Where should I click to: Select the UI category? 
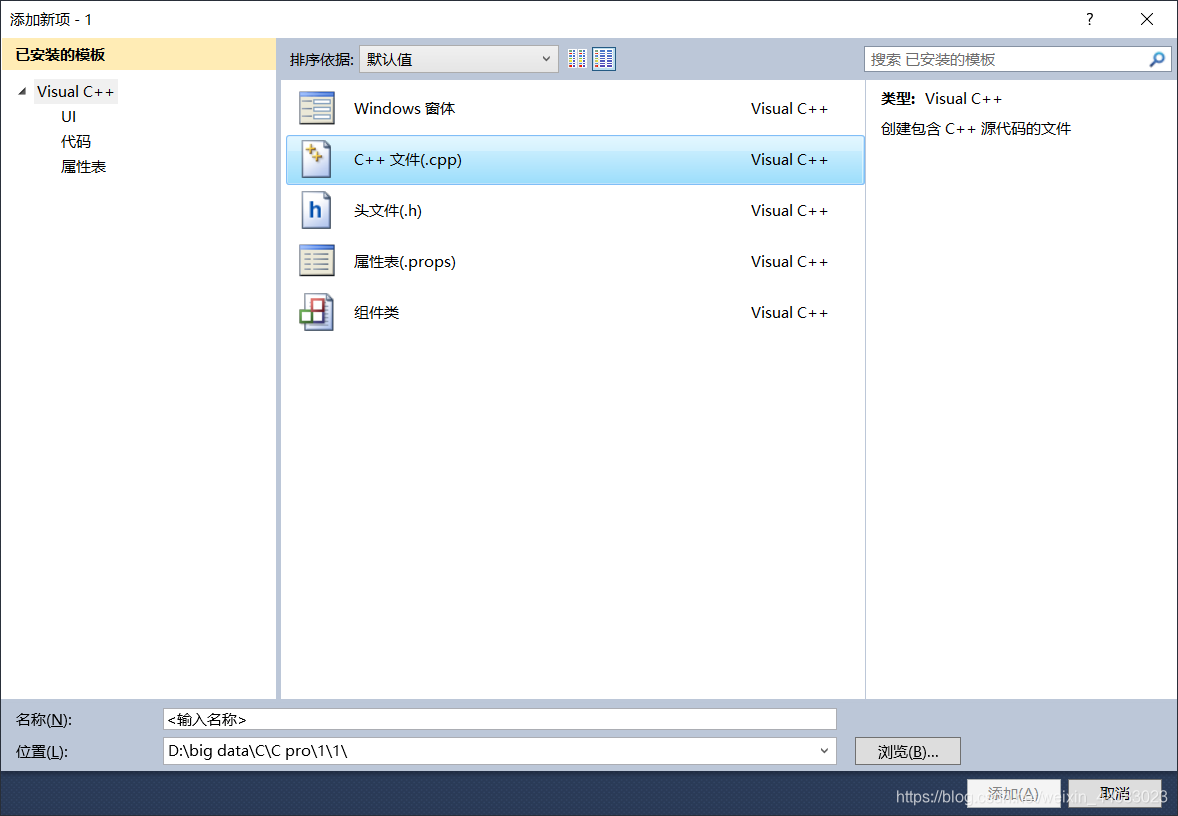click(68, 116)
